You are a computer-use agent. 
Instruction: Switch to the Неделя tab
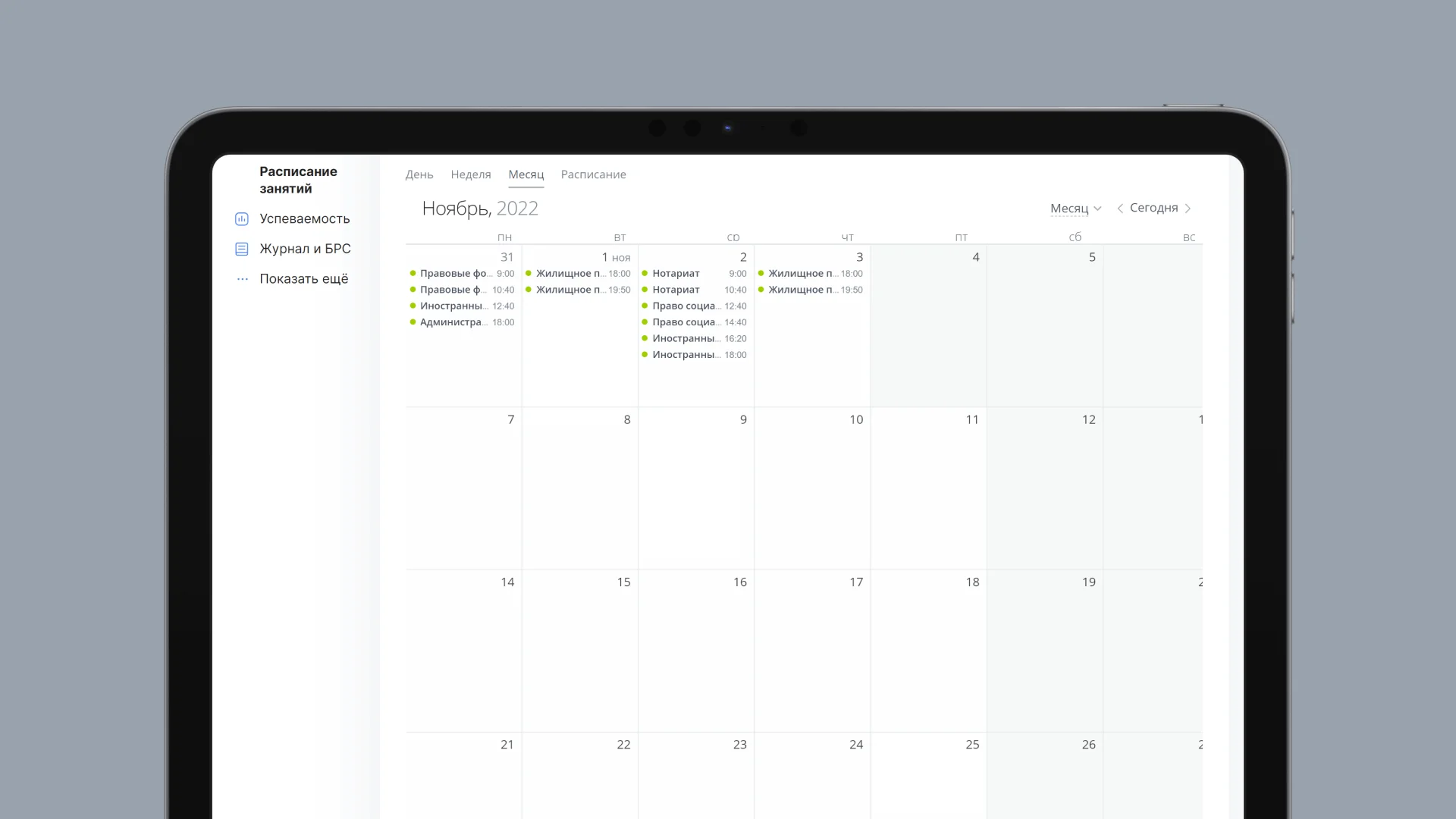pos(470,174)
